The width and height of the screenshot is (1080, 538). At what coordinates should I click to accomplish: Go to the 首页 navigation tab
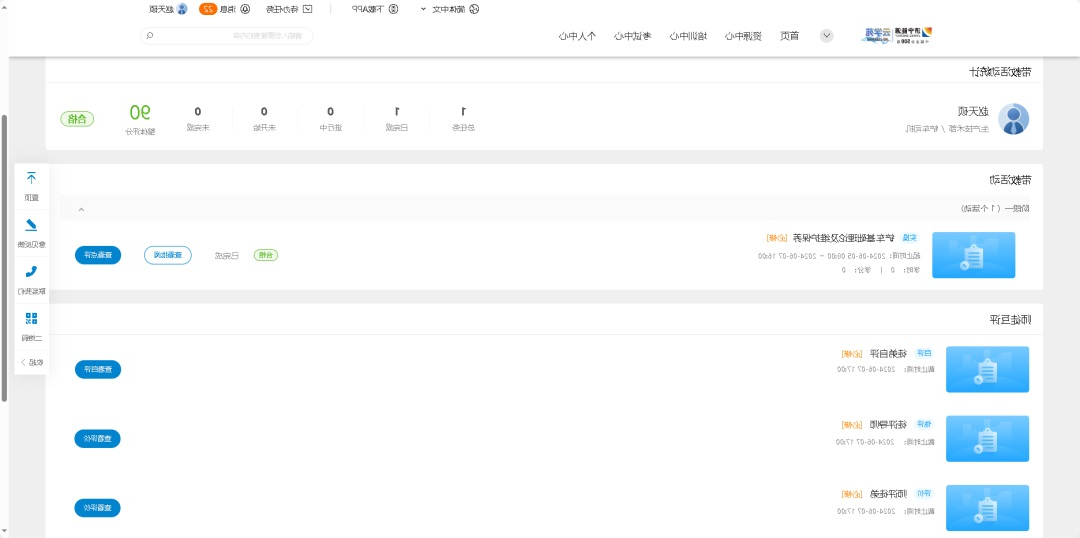789,36
